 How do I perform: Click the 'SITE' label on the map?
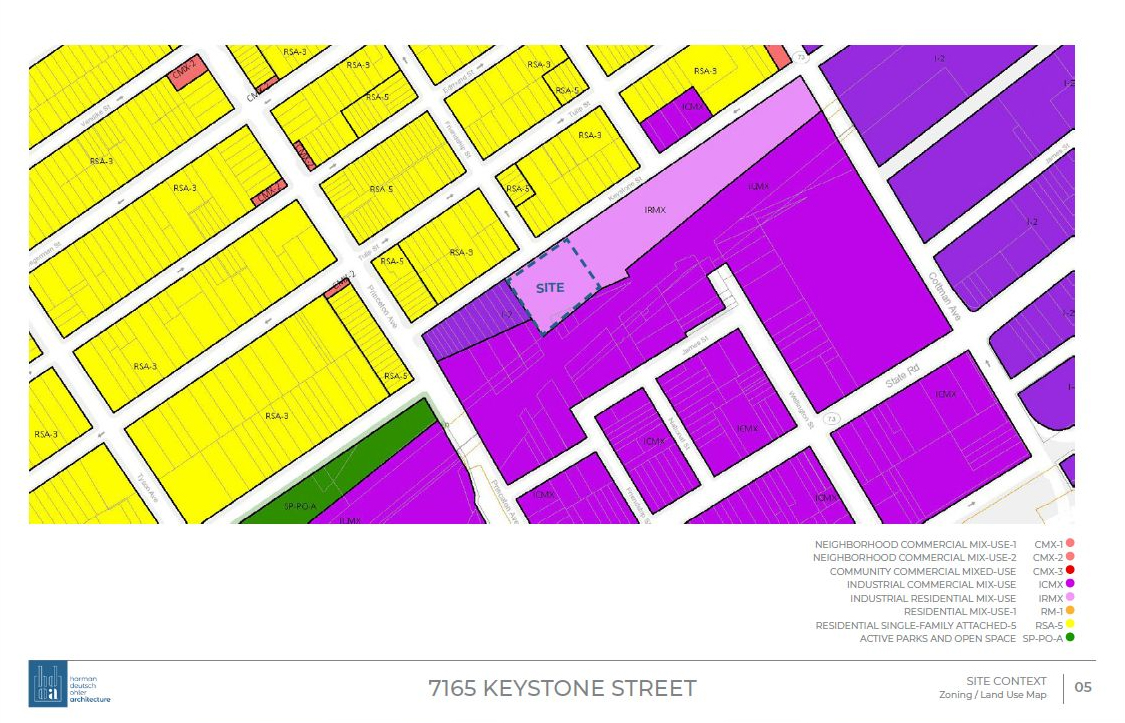[x=550, y=288]
